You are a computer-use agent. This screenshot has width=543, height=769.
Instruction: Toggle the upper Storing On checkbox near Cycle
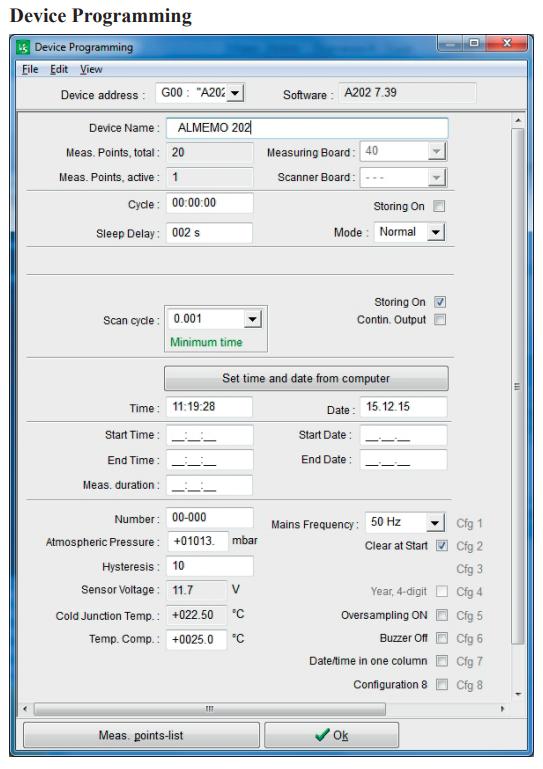coord(439,206)
